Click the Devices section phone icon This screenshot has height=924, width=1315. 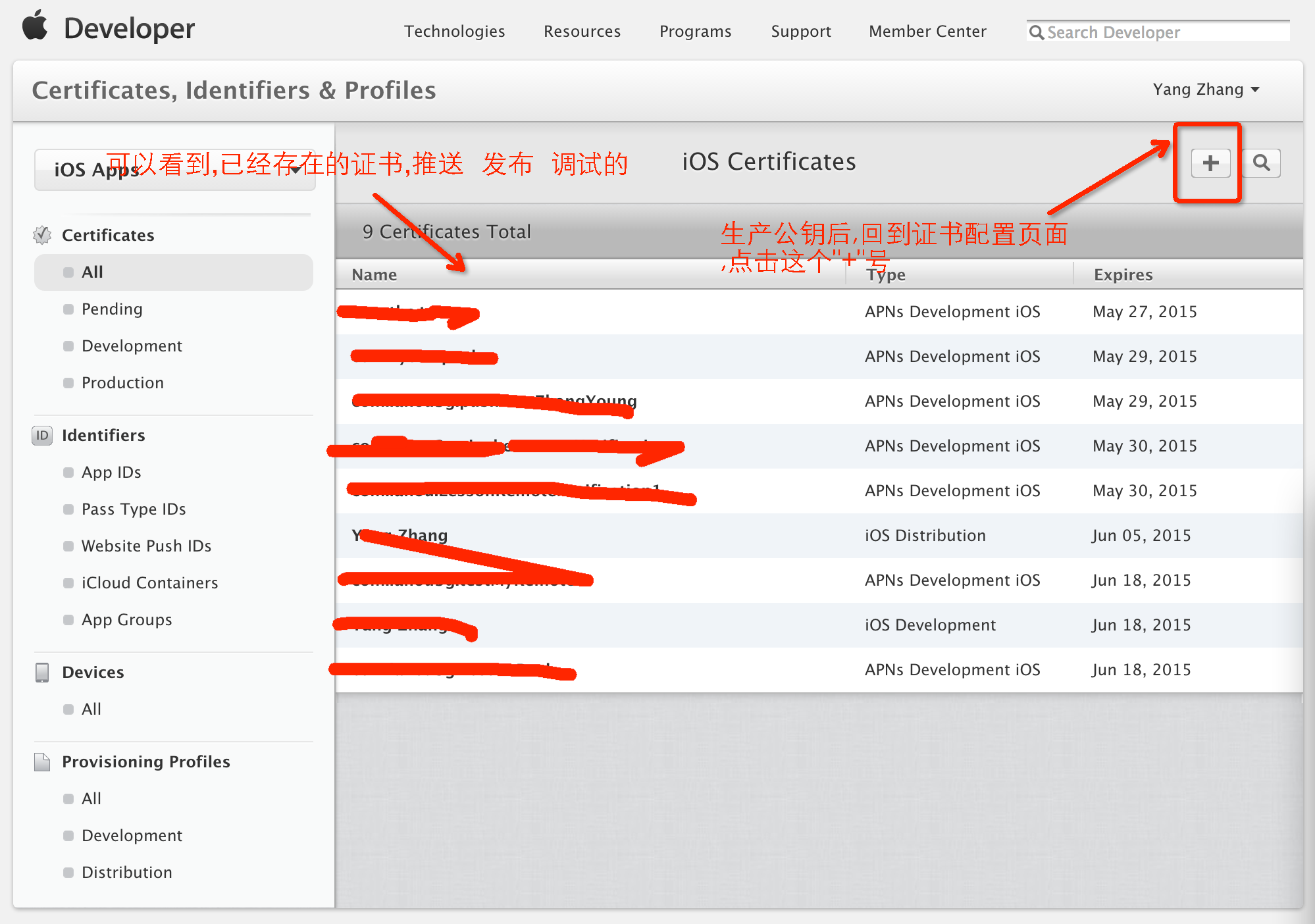[42, 672]
